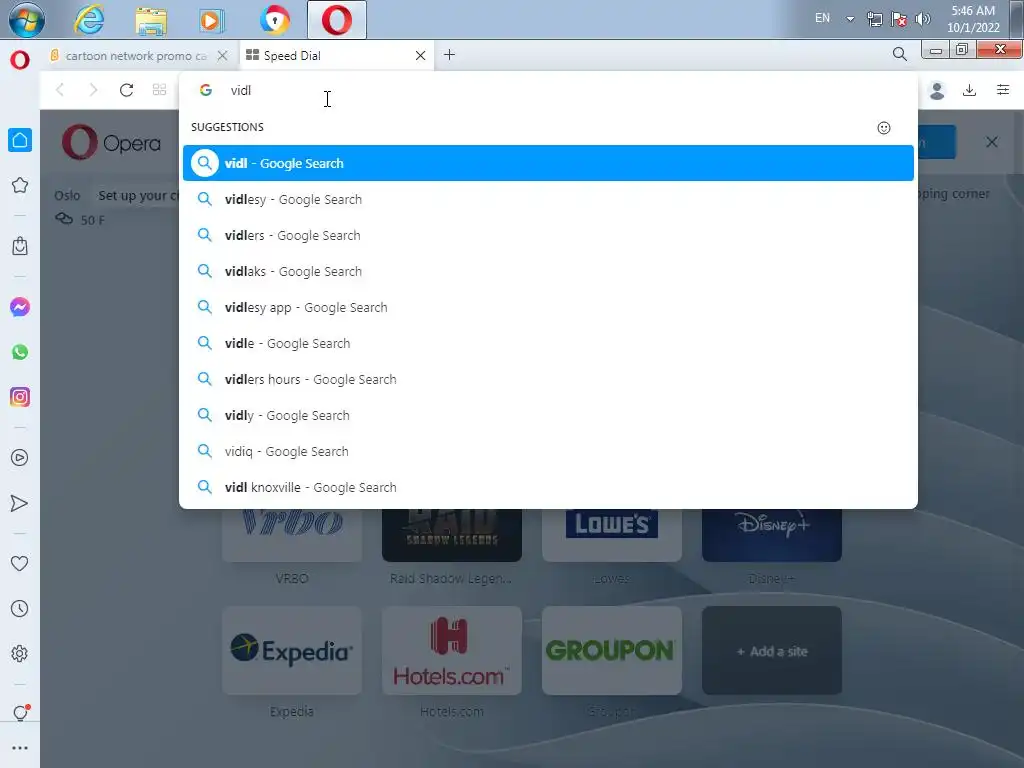Screen dimensions: 1024x768
Task: Show hidden system tray icons arrow
Action: click(x=850, y=19)
